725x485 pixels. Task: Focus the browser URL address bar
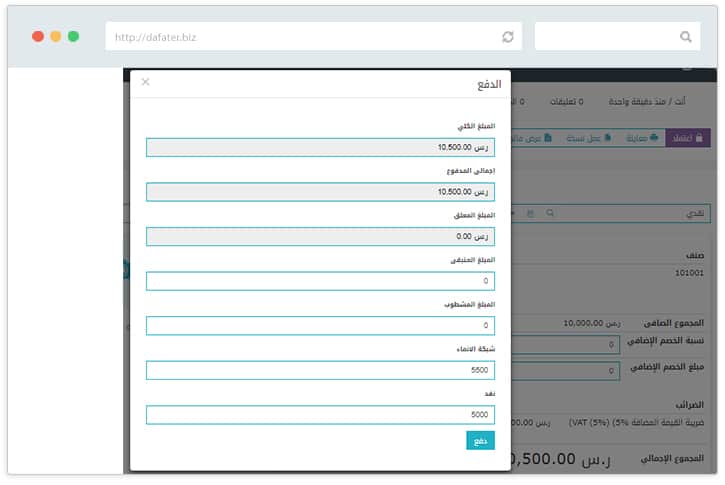point(300,37)
